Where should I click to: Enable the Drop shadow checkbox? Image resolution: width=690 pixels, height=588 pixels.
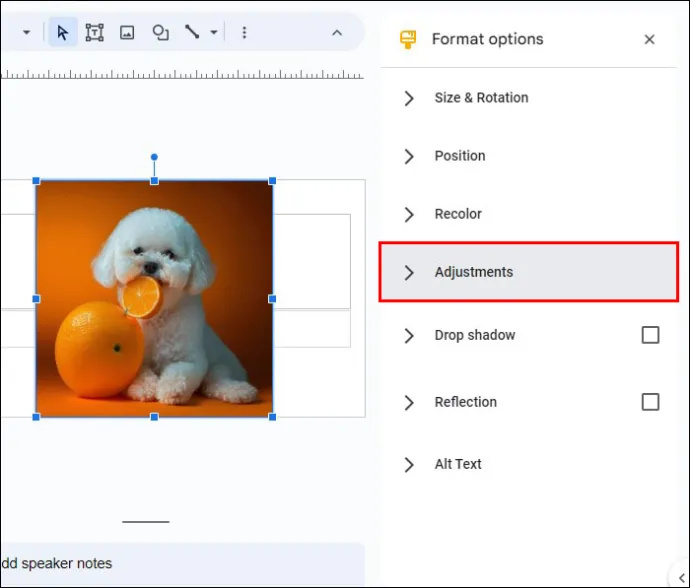click(650, 335)
